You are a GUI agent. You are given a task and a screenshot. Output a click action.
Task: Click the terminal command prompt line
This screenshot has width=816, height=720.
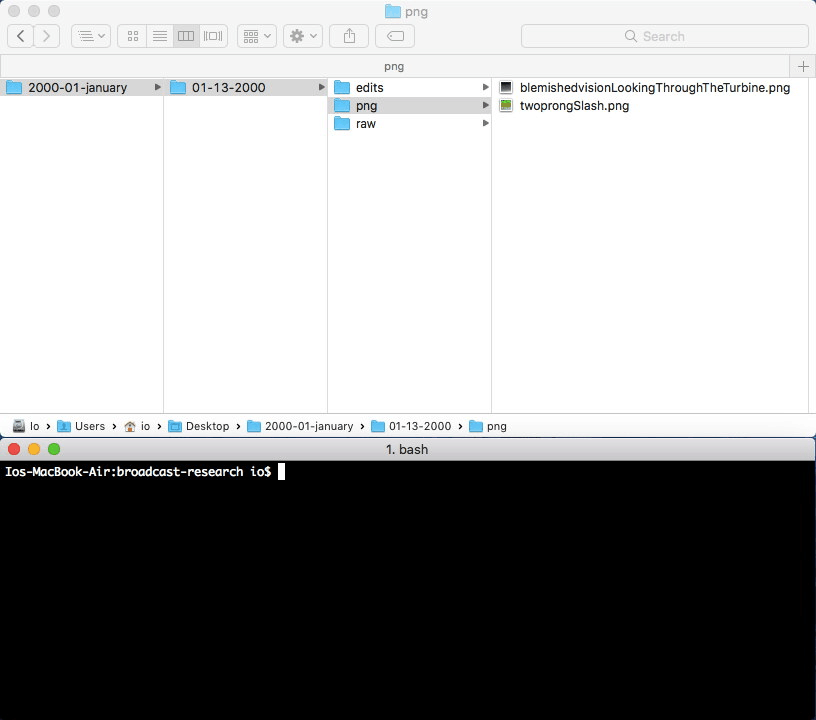pos(145,472)
